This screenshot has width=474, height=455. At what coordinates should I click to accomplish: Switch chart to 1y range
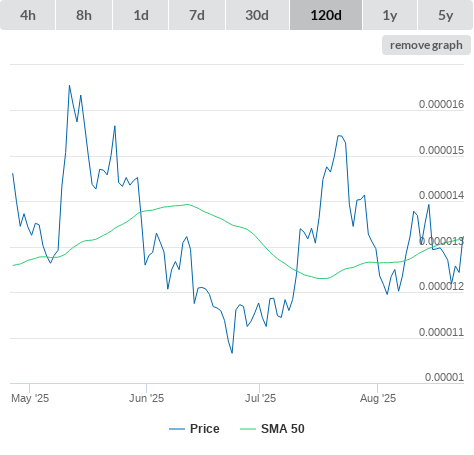click(x=390, y=15)
